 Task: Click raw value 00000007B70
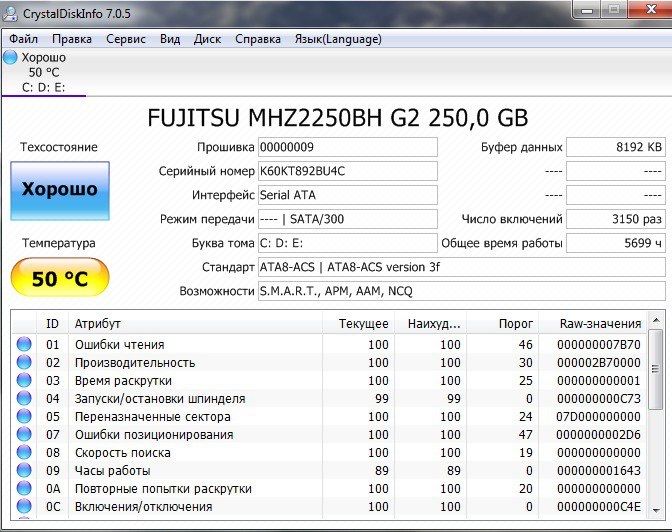click(x=599, y=345)
